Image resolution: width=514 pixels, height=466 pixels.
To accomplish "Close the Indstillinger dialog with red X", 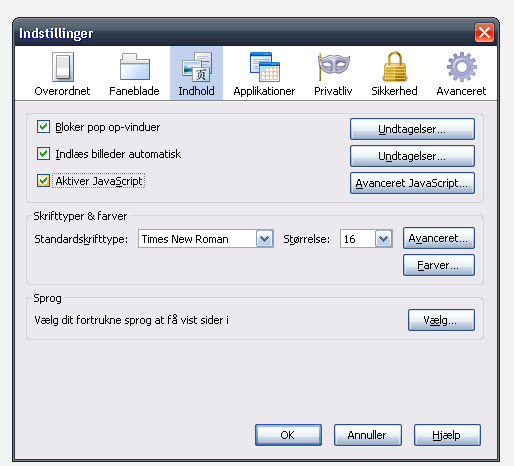I will [484, 33].
